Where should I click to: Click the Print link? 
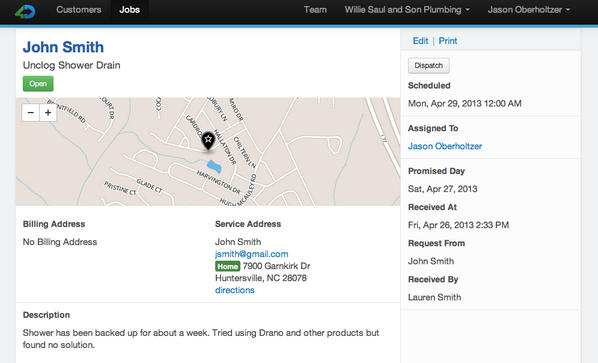(448, 41)
